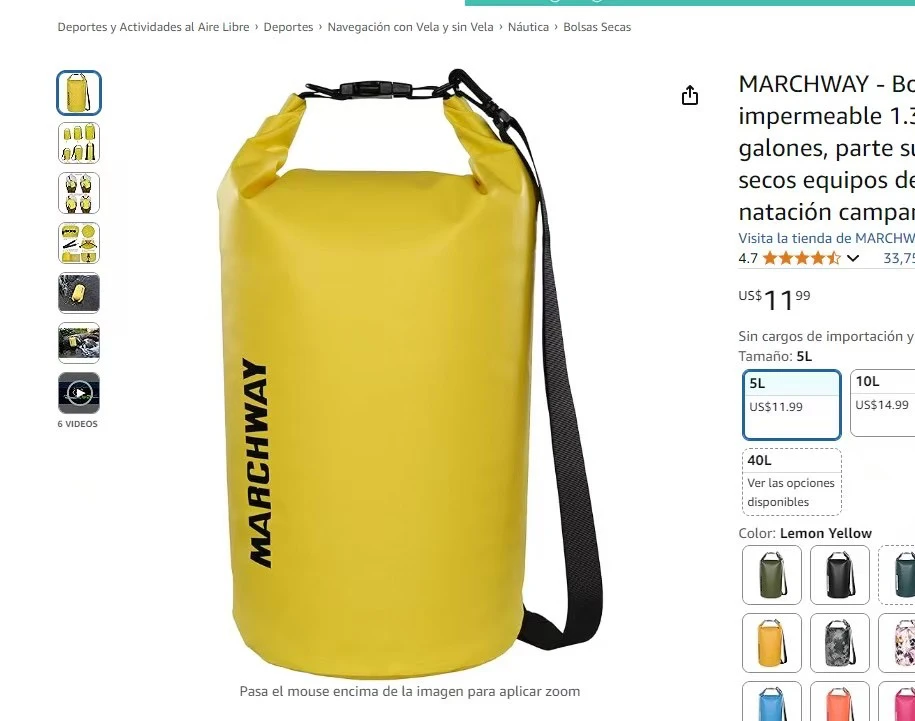Open the 6 videos play thumbnail
The image size is (915, 721).
pos(79,393)
